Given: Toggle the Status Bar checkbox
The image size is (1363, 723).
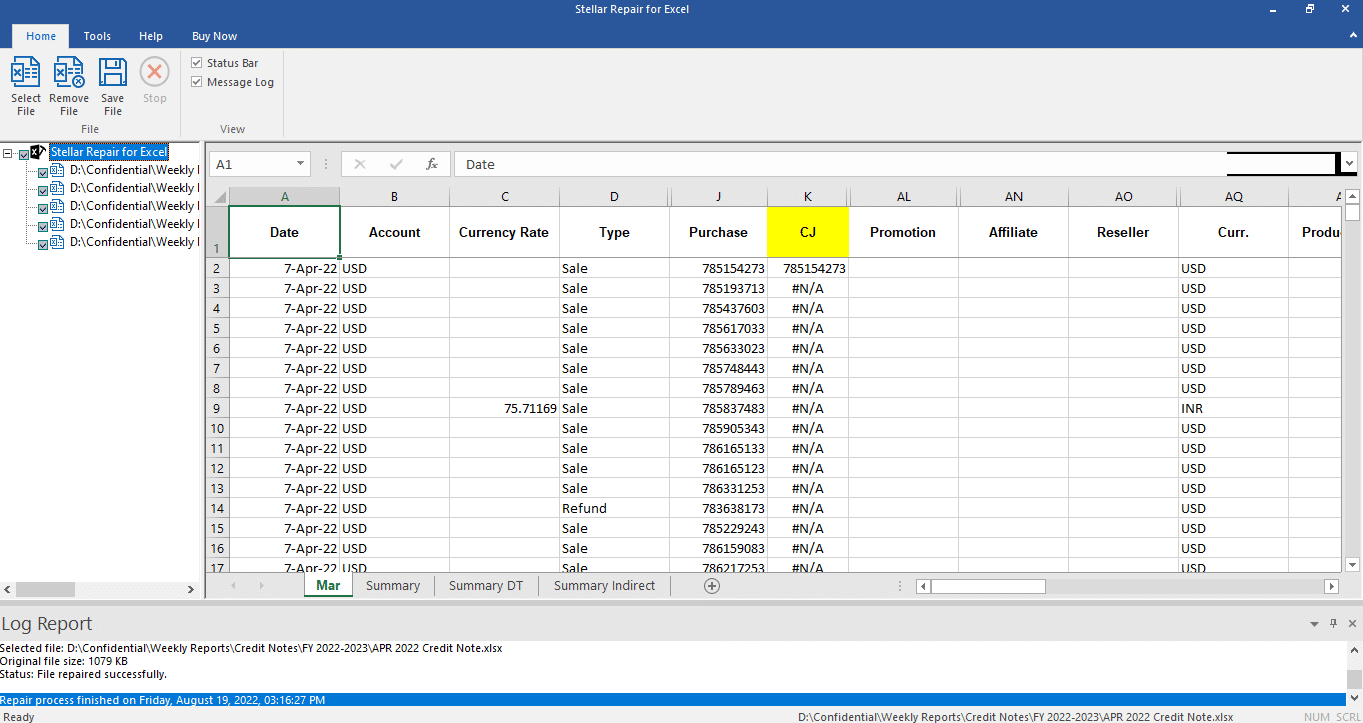Looking at the screenshot, I should coord(197,63).
